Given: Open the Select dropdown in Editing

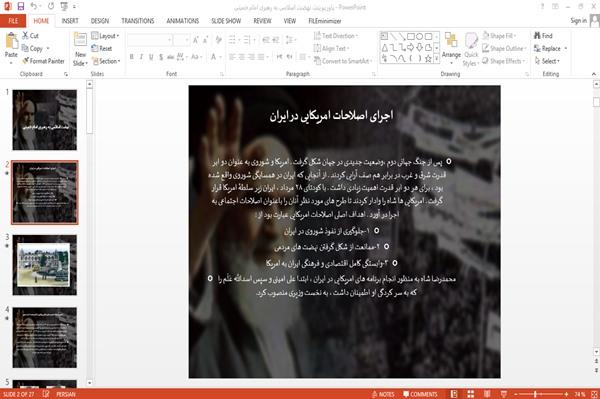Looking at the screenshot, I should [x=547, y=61].
